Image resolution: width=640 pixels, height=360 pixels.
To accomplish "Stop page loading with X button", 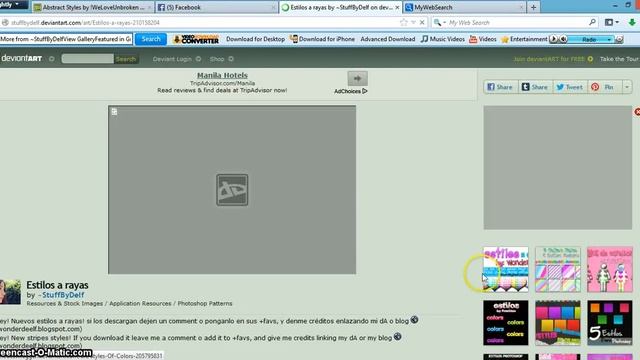I will click(x=422, y=22).
